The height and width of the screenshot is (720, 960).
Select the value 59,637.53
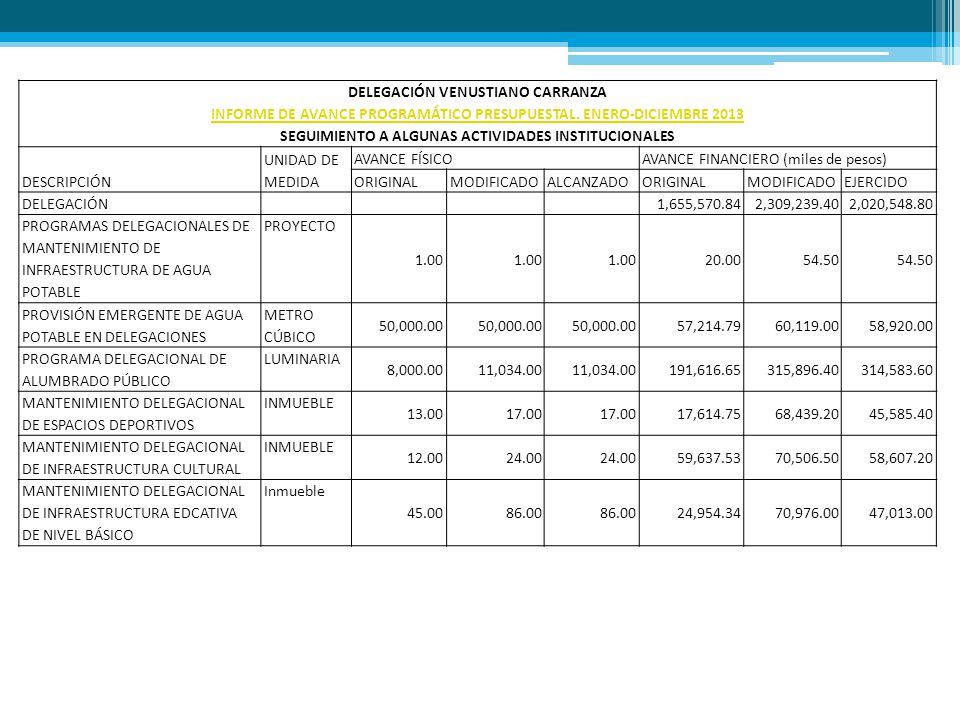(x=708, y=458)
